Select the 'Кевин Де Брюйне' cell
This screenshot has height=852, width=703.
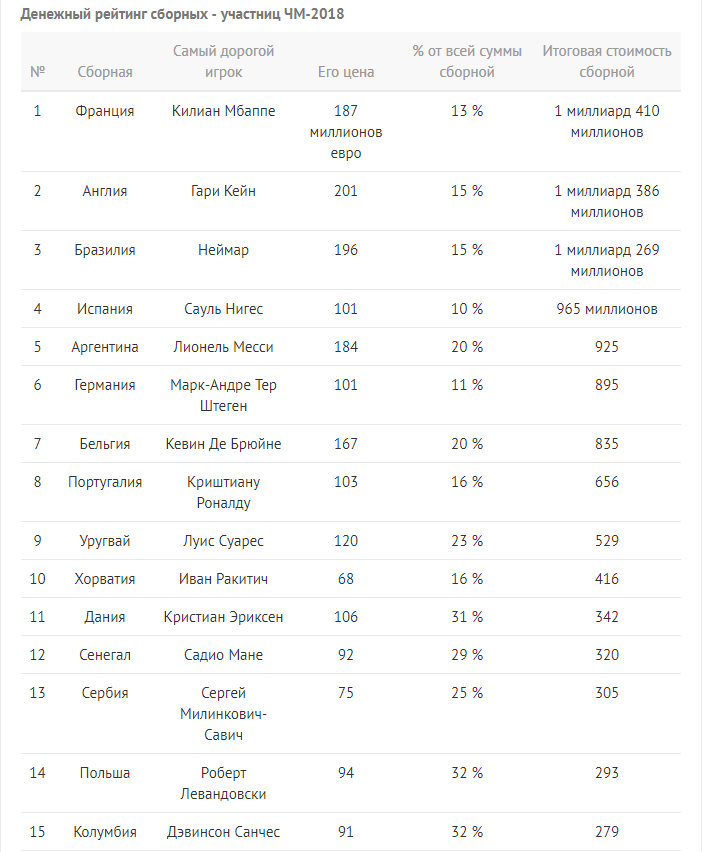(x=223, y=444)
